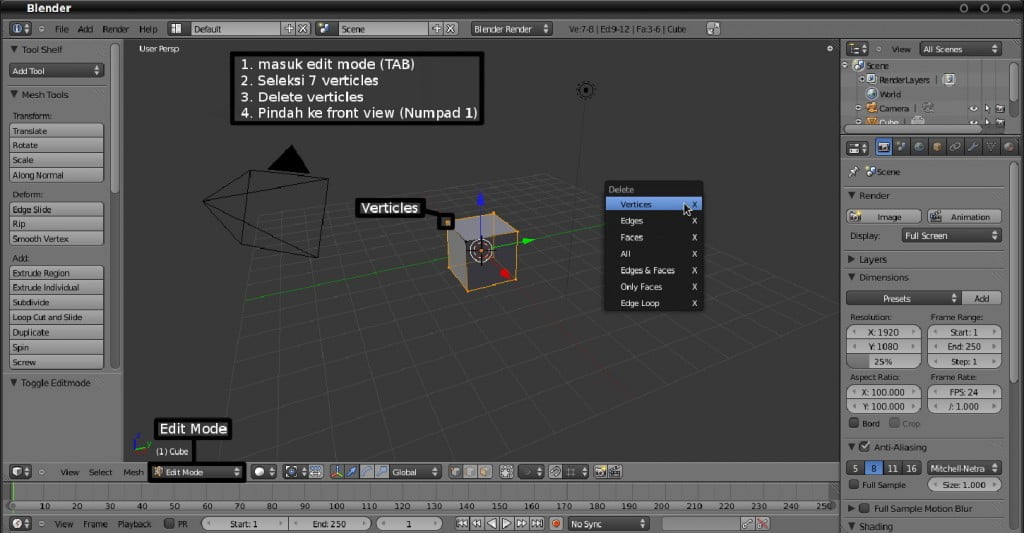Open the Modifiers wrench properties tab
The width and height of the screenshot is (1024, 533).
973,147
